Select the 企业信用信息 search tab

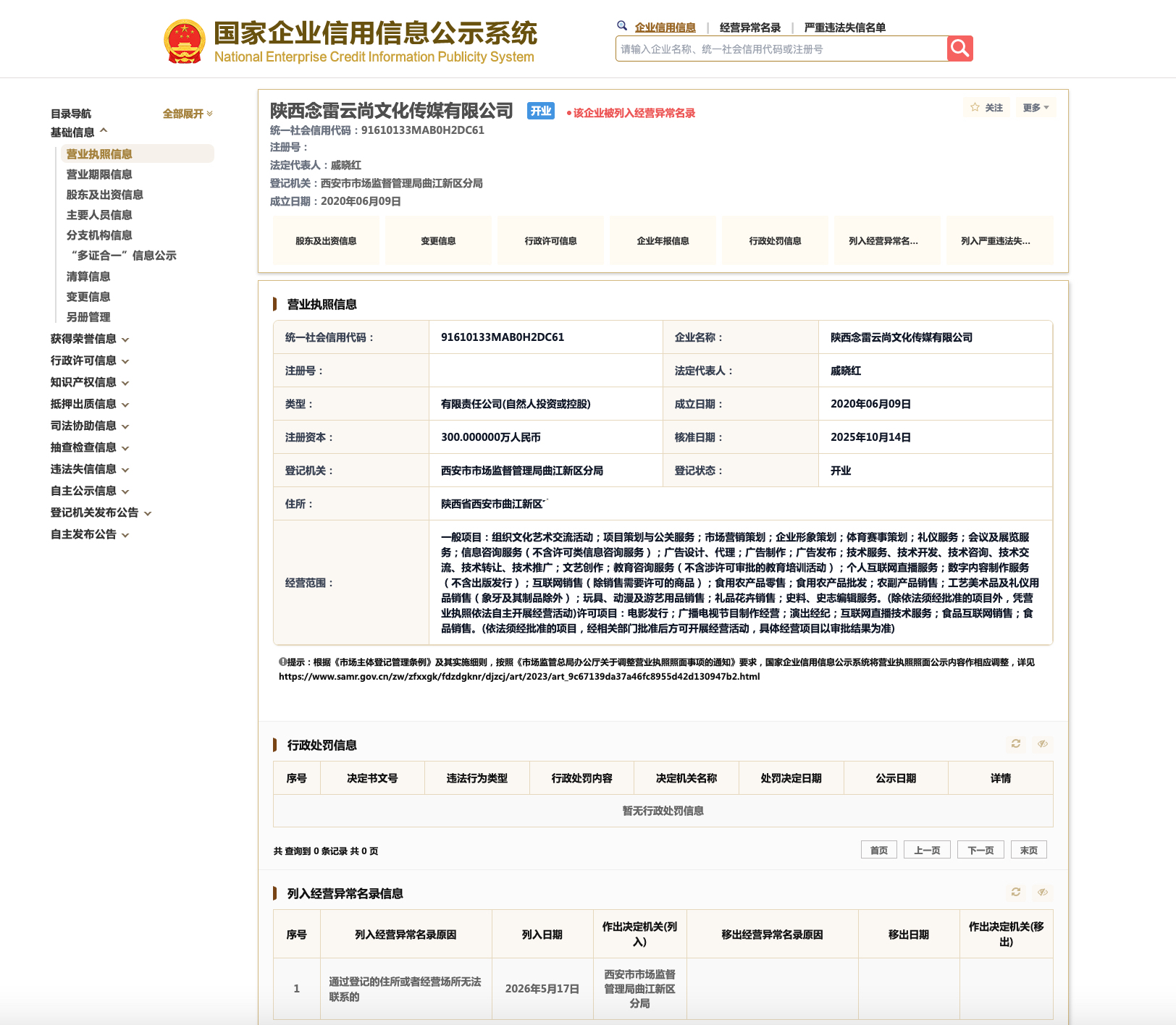[x=665, y=28]
